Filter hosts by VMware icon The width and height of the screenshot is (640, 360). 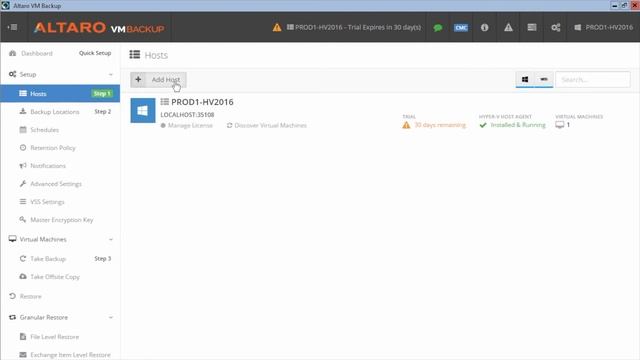(544, 79)
